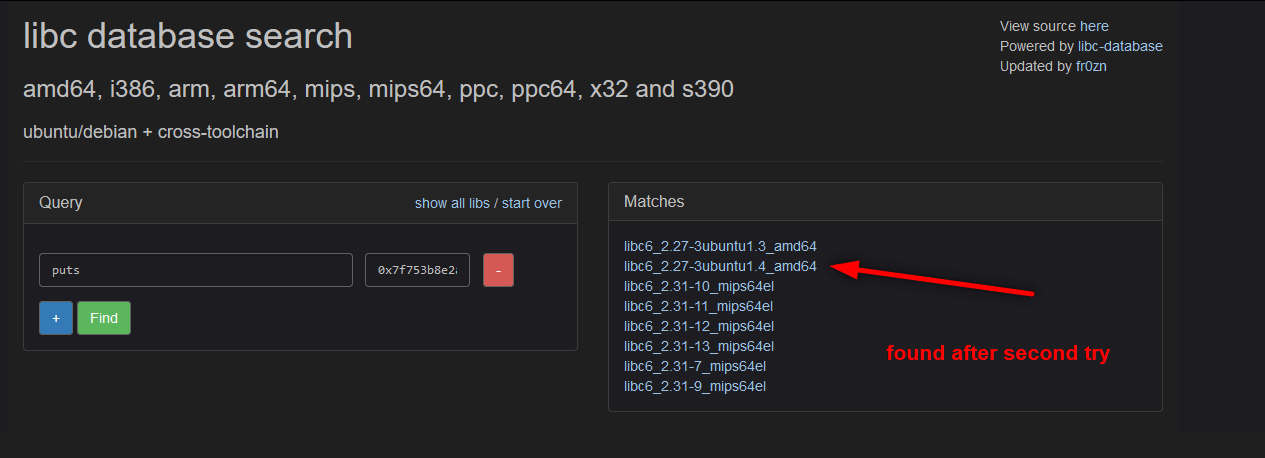The width and height of the screenshot is (1265, 458).
Task: Visit the libc-database project link
Action: coord(1120,46)
